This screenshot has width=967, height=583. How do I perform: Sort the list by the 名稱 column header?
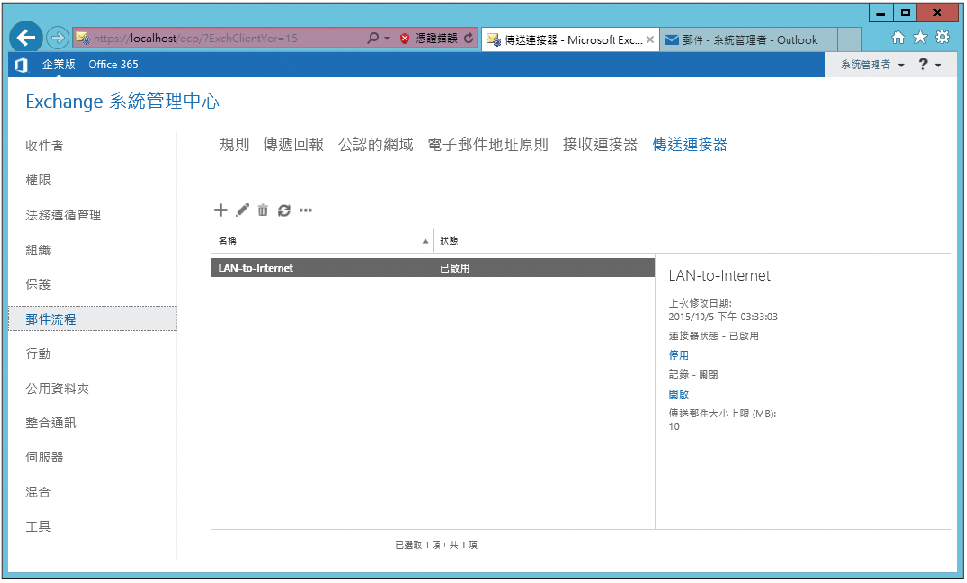point(322,241)
